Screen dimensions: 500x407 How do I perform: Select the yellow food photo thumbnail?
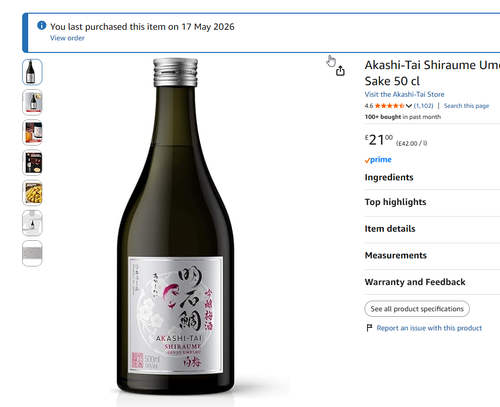coord(32,193)
